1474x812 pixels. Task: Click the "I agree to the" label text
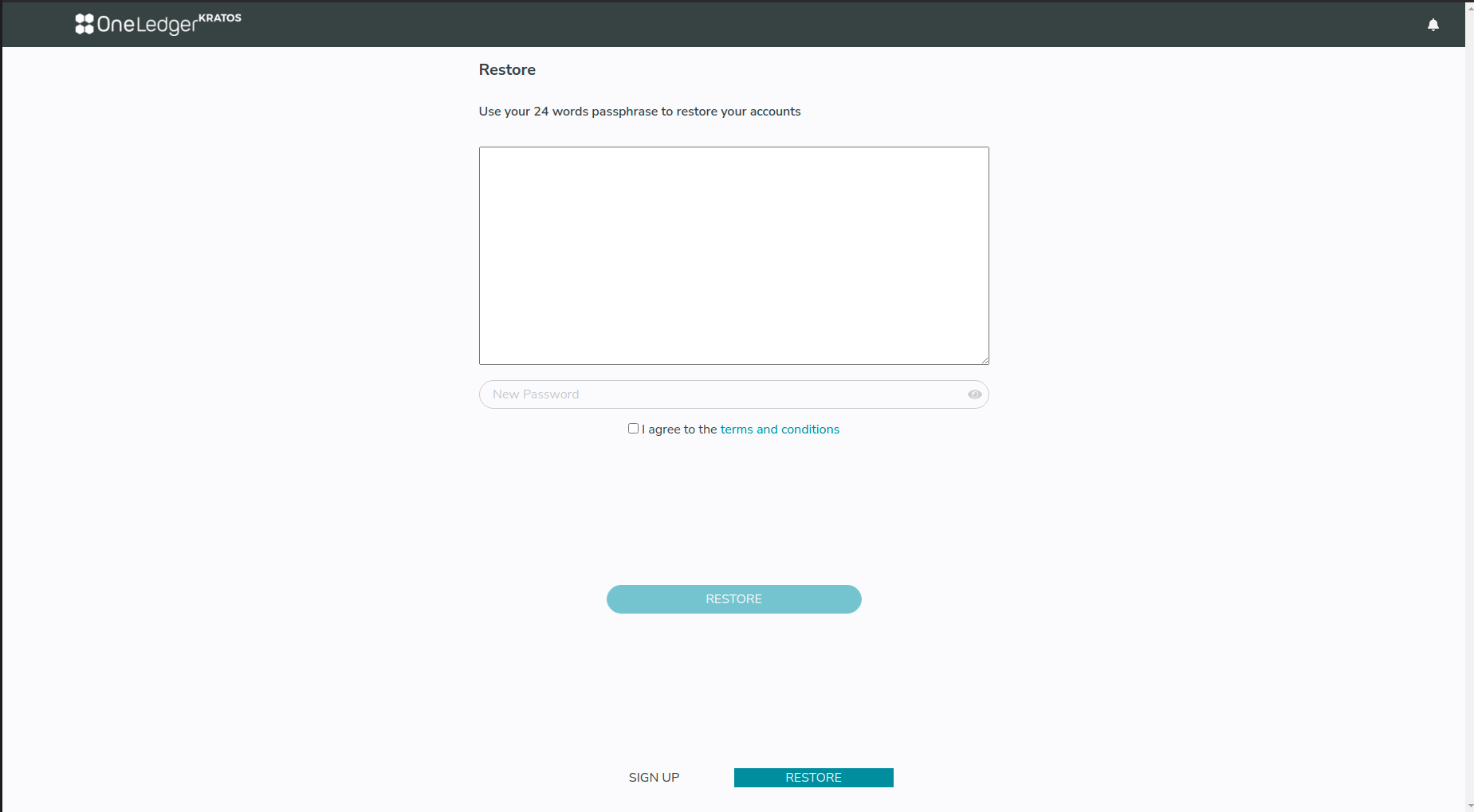[x=679, y=430]
